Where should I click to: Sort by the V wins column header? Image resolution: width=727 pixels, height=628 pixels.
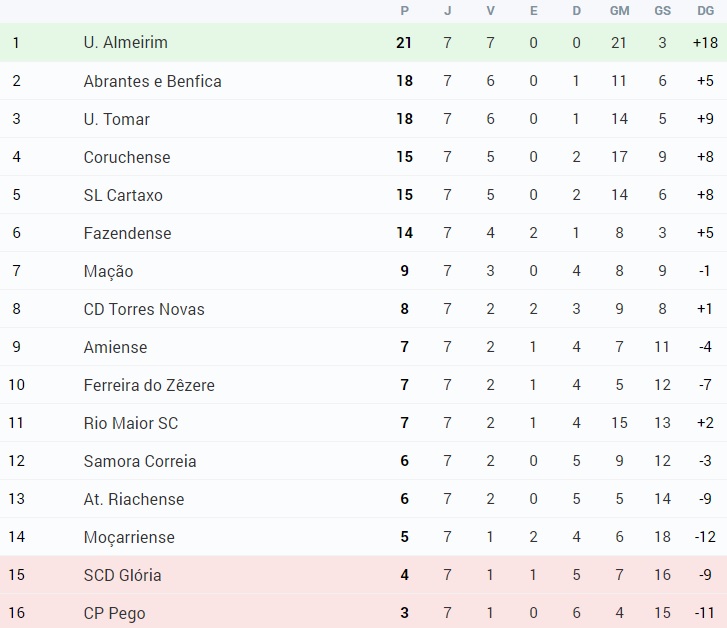491,11
